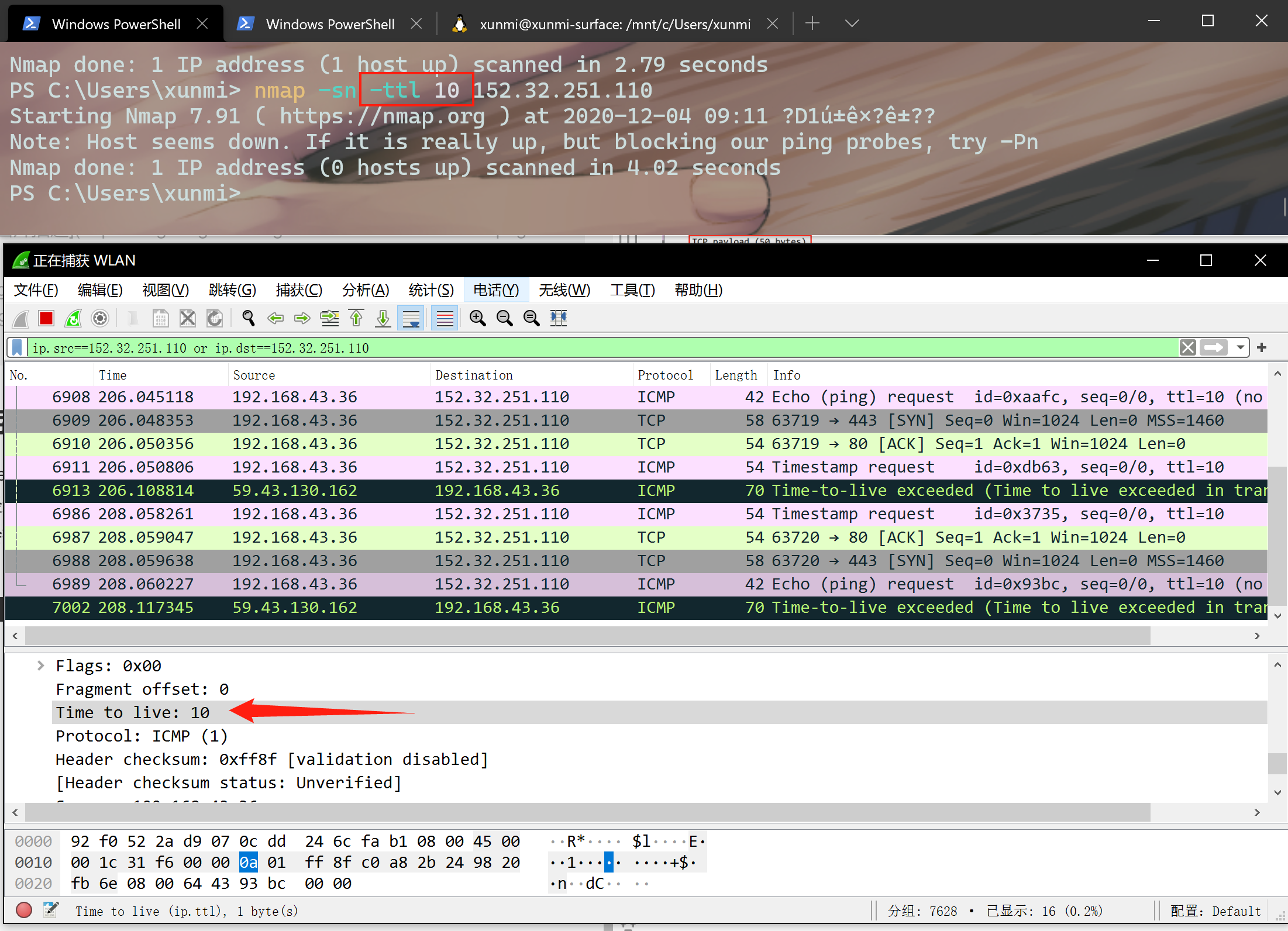Viewport: 1288px width, 931px height.
Task: Go to the first packet
Action: [x=356, y=318]
